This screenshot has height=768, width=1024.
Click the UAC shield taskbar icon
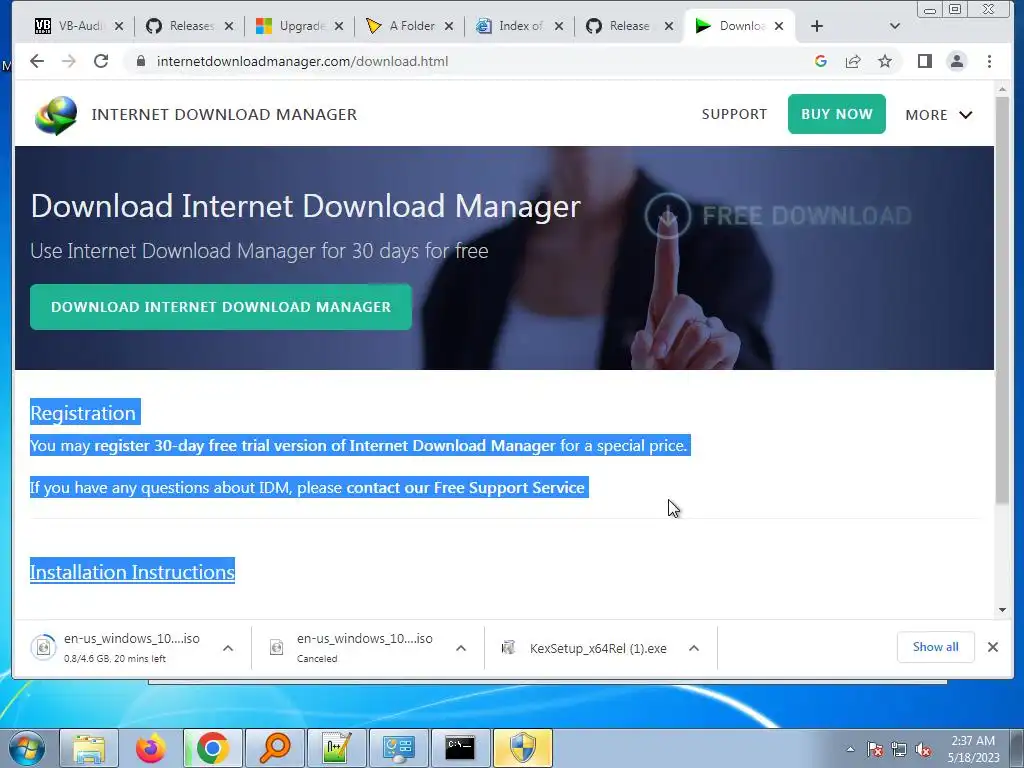click(522, 748)
